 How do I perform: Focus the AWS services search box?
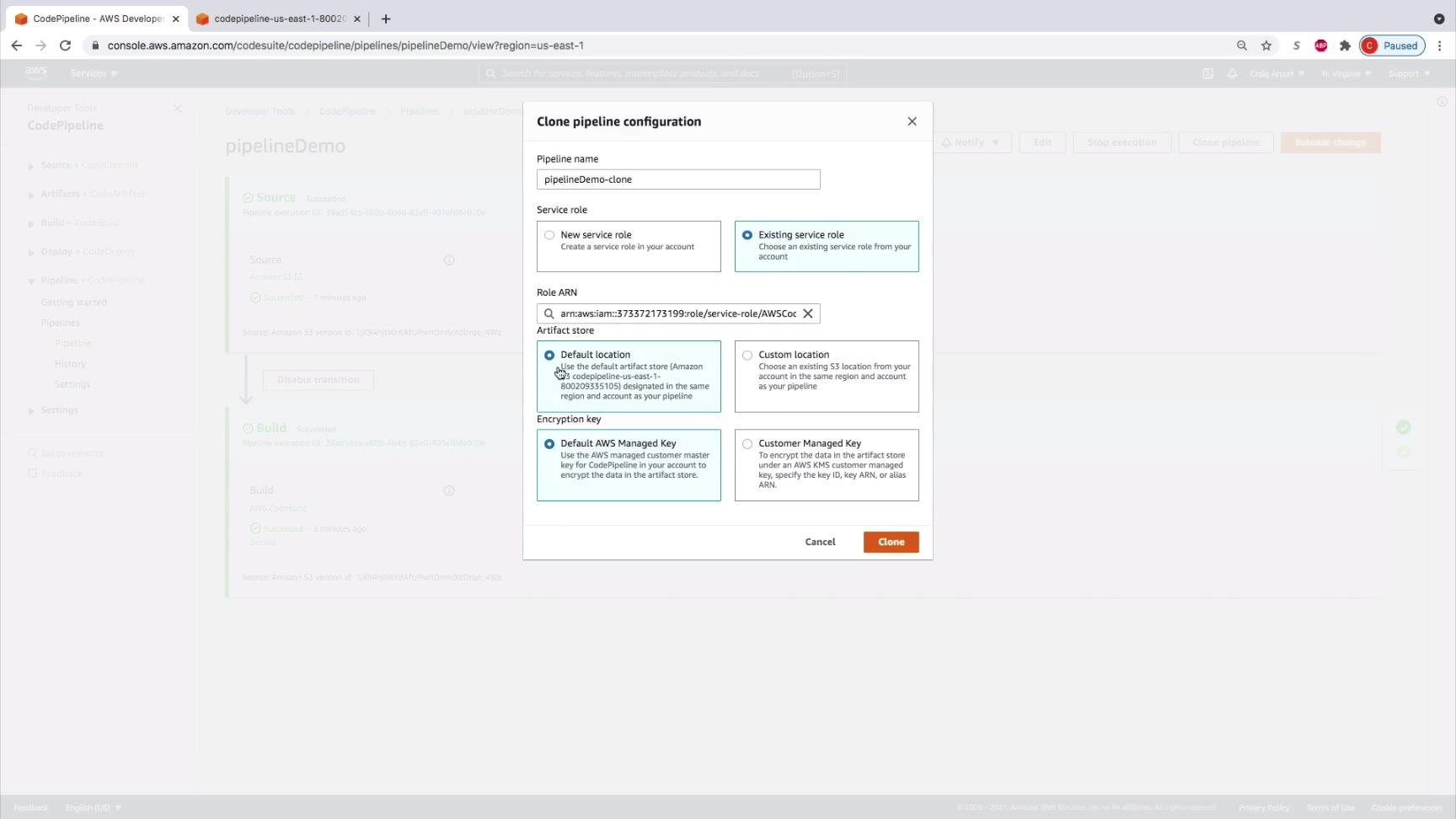(662, 73)
